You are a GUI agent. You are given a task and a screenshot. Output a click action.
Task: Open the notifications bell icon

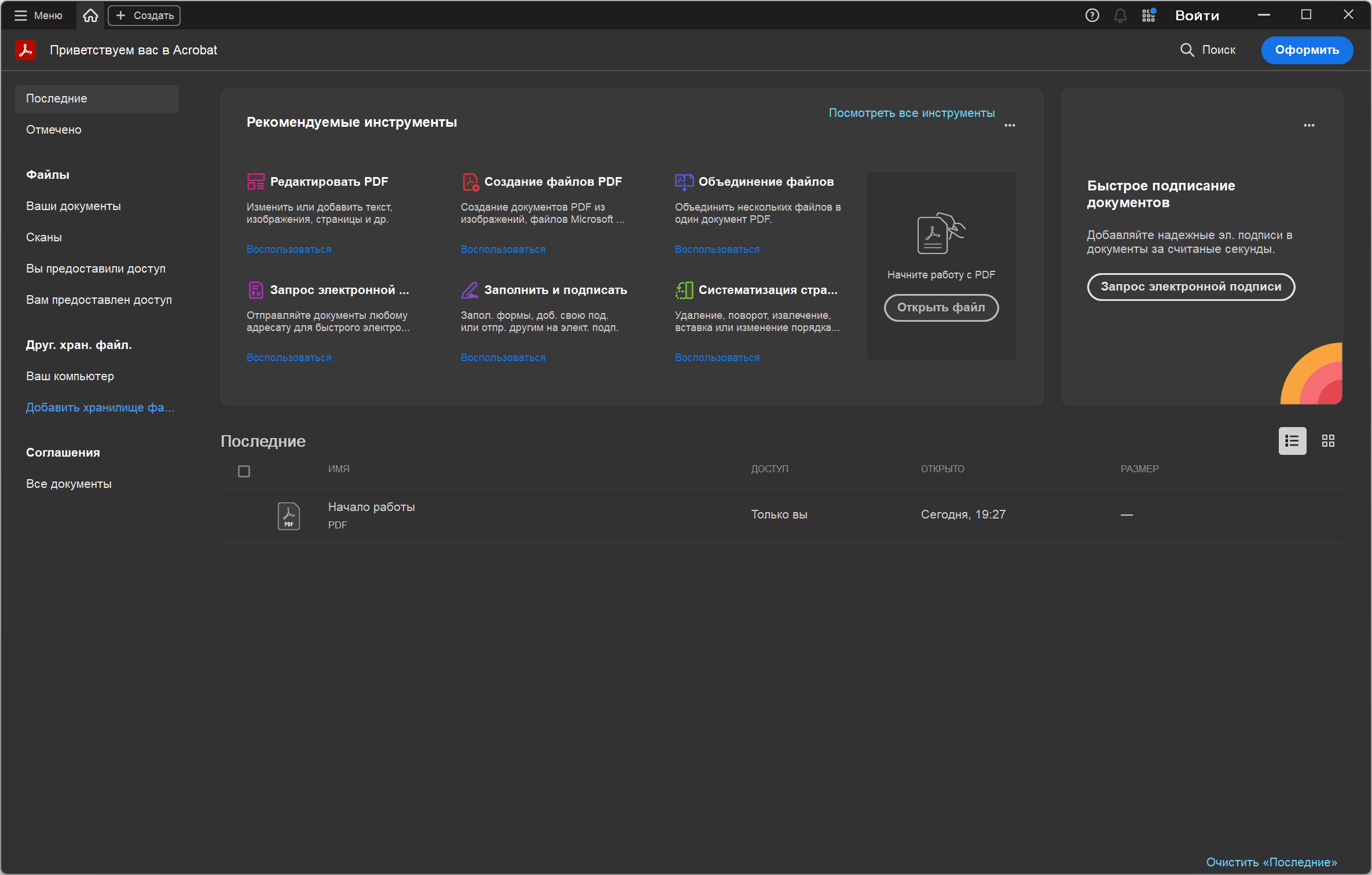(1120, 16)
